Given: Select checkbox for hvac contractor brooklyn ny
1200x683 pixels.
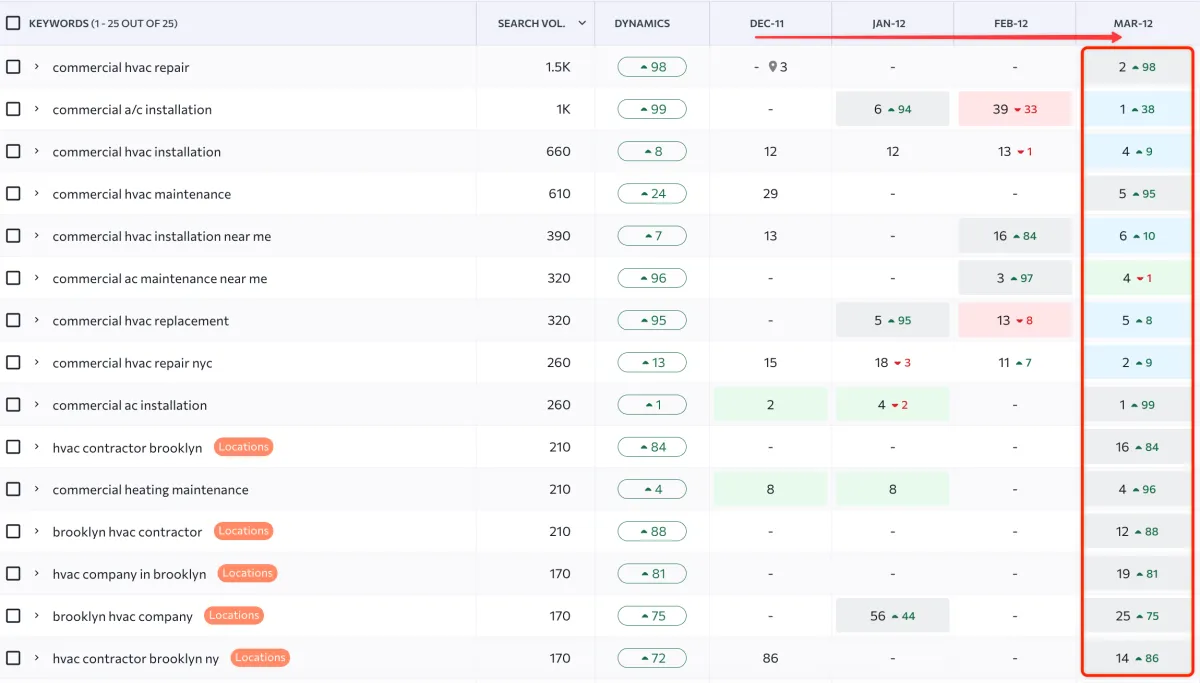Looking at the screenshot, I should click(x=13, y=658).
